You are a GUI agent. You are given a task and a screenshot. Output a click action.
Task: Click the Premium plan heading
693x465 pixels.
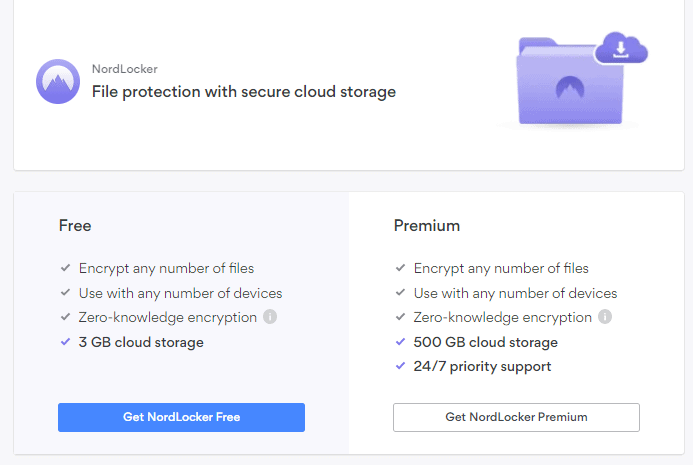tap(427, 226)
